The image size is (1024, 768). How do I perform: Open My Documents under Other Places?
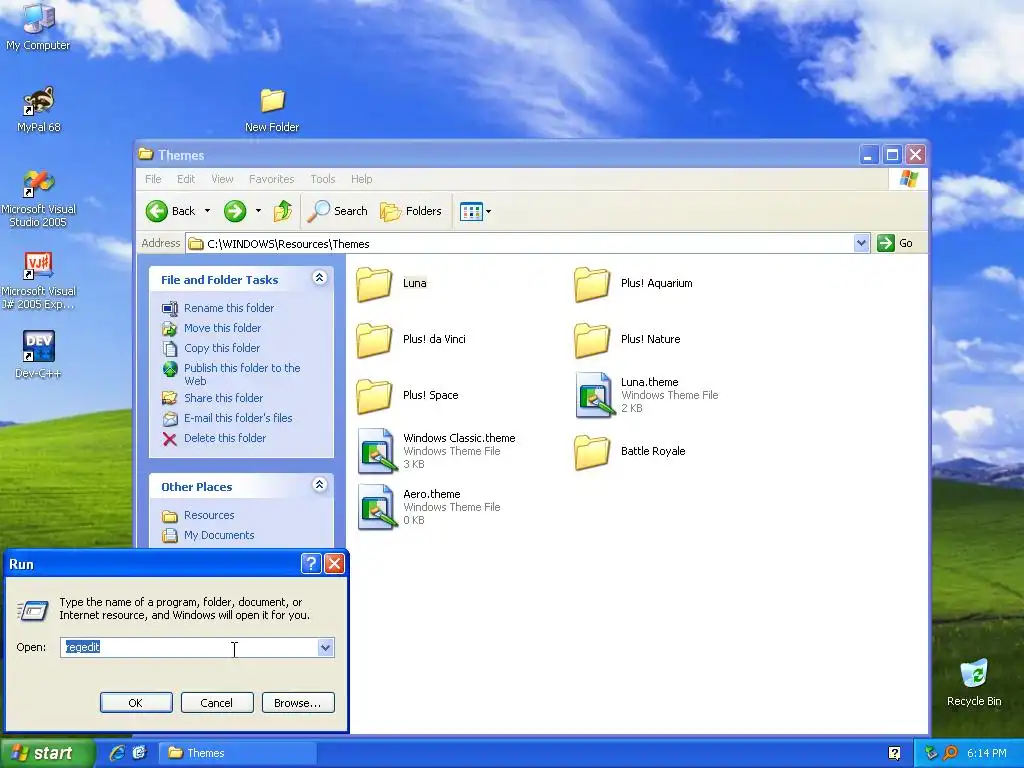click(x=219, y=535)
